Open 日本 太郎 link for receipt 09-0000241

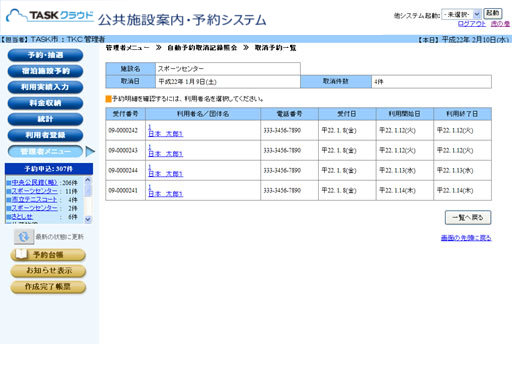point(166,194)
